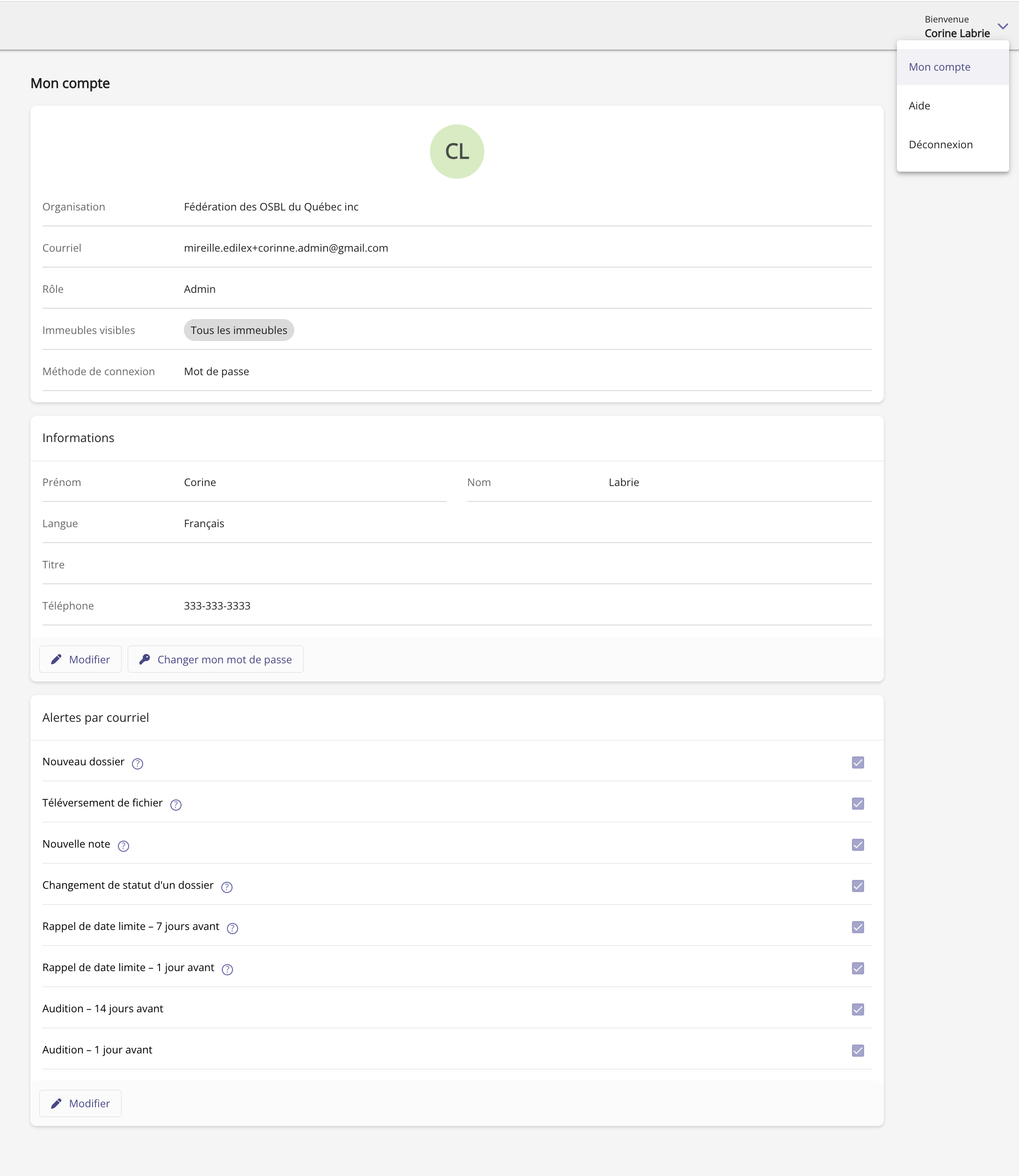Uncheck Audition – 14 jours avant checkbox
This screenshot has width=1019, height=1176.
858,1009
